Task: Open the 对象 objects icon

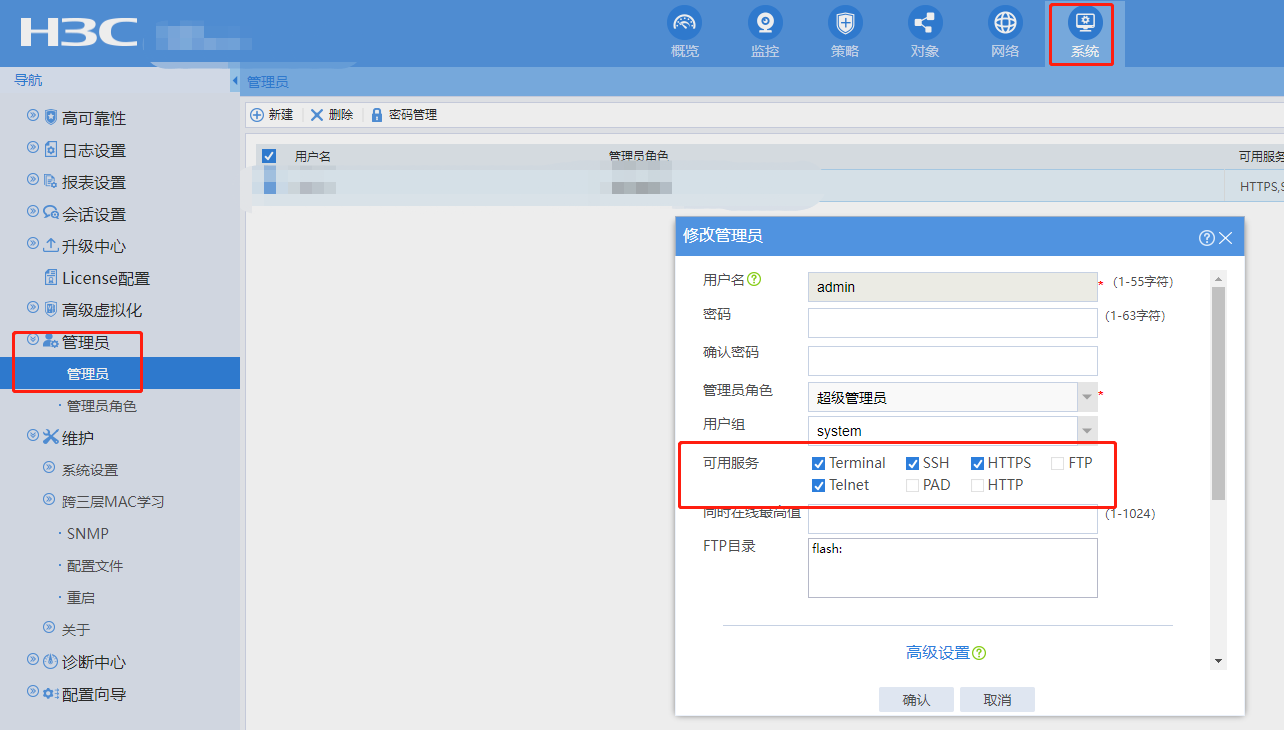Action: point(925,23)
